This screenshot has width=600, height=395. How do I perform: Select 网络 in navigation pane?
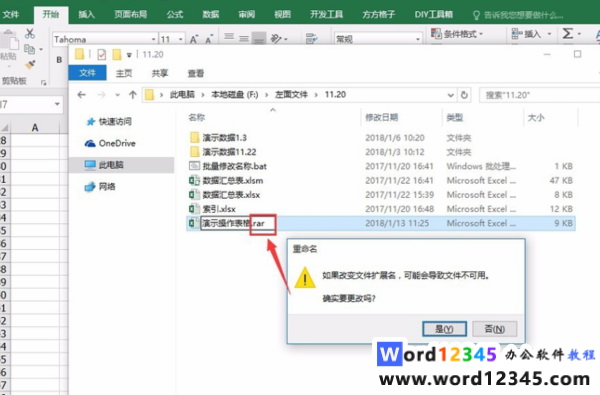tap(100, 187)
